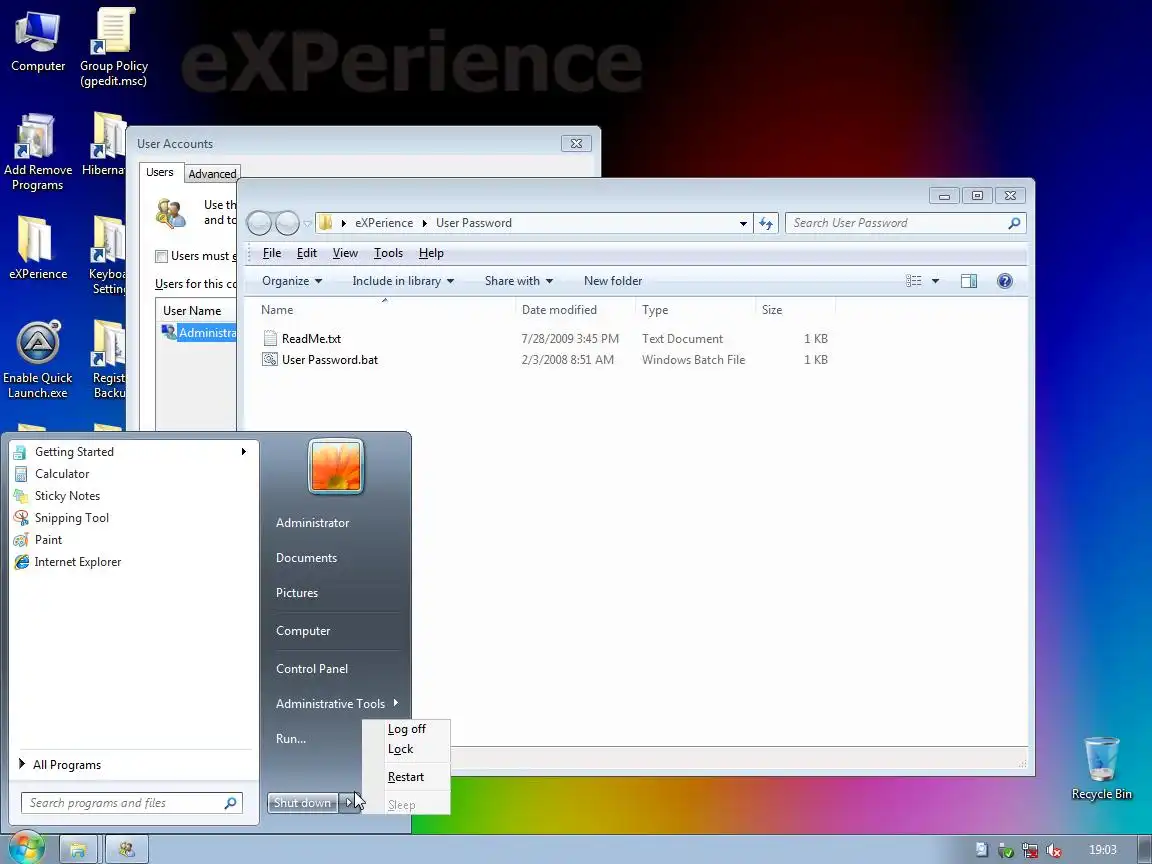Viewport: 1152px width, 864px height.
Task: Select the Users tab in User Accounts
Action: (159, 172)
